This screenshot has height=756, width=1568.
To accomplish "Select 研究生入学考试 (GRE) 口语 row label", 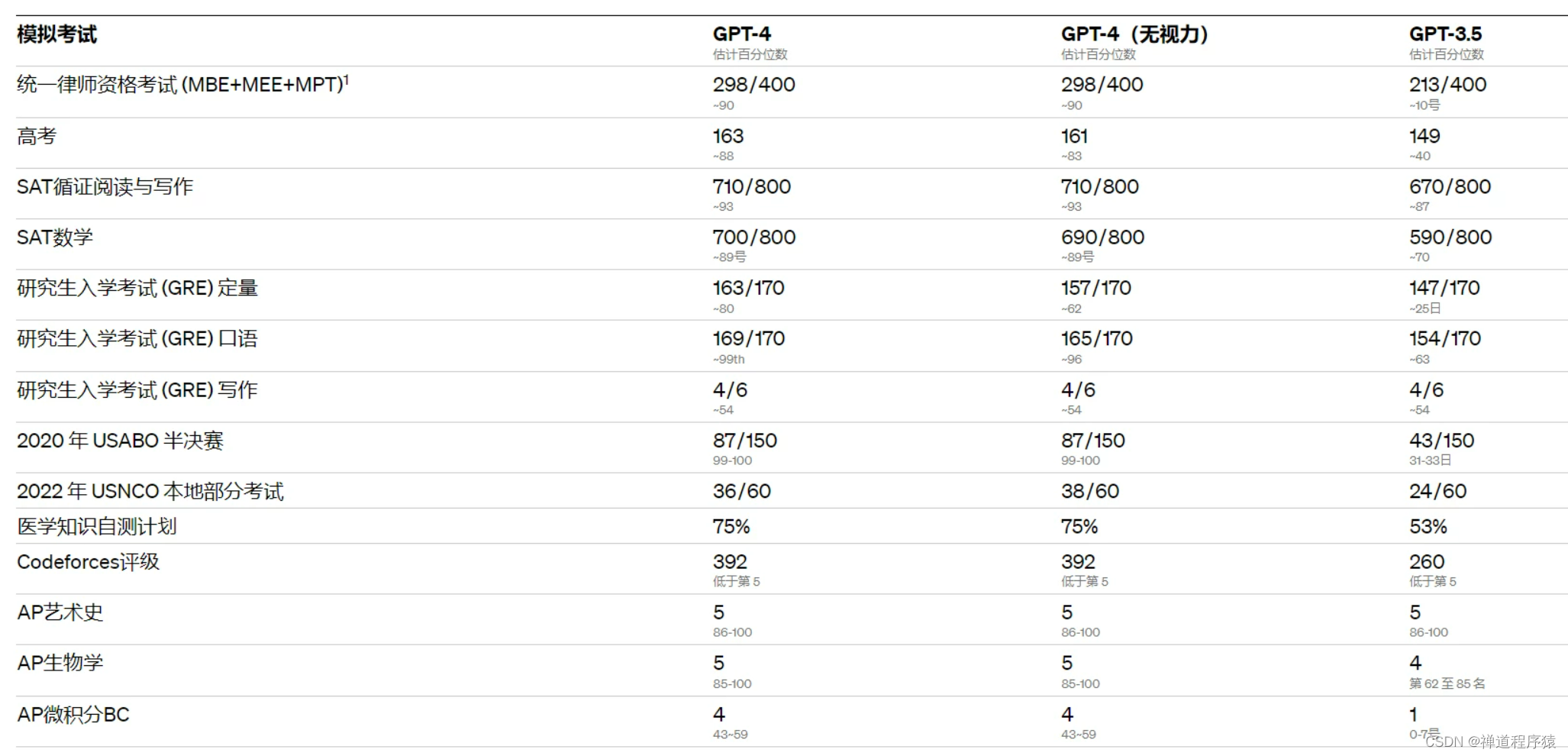I will point(137,339).
